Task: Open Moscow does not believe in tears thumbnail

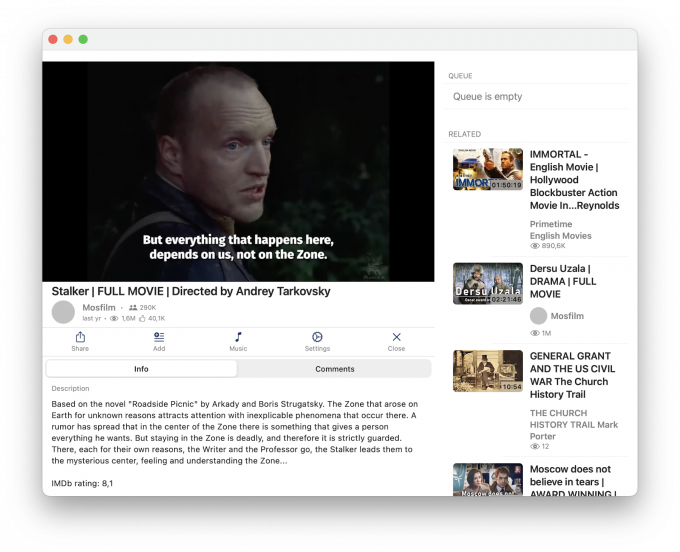Action: 488,480
